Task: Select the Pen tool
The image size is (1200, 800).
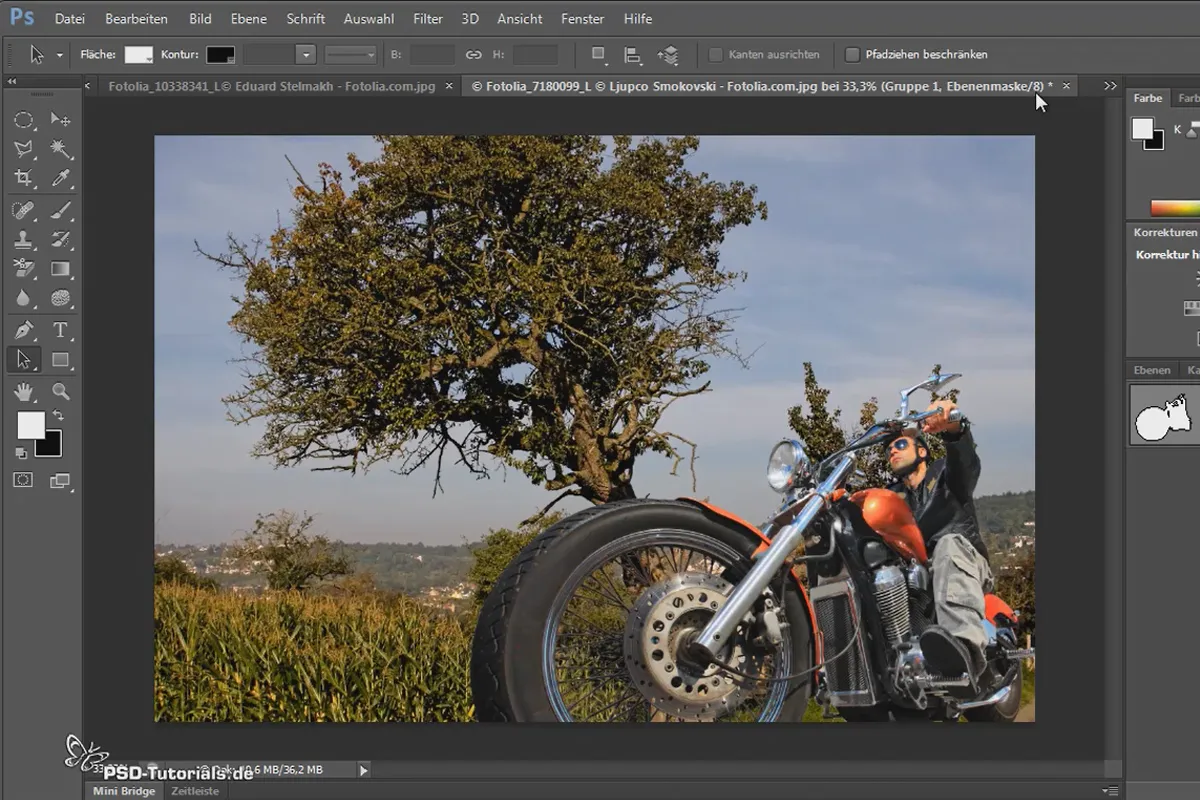Action: [x=23, y=329]
